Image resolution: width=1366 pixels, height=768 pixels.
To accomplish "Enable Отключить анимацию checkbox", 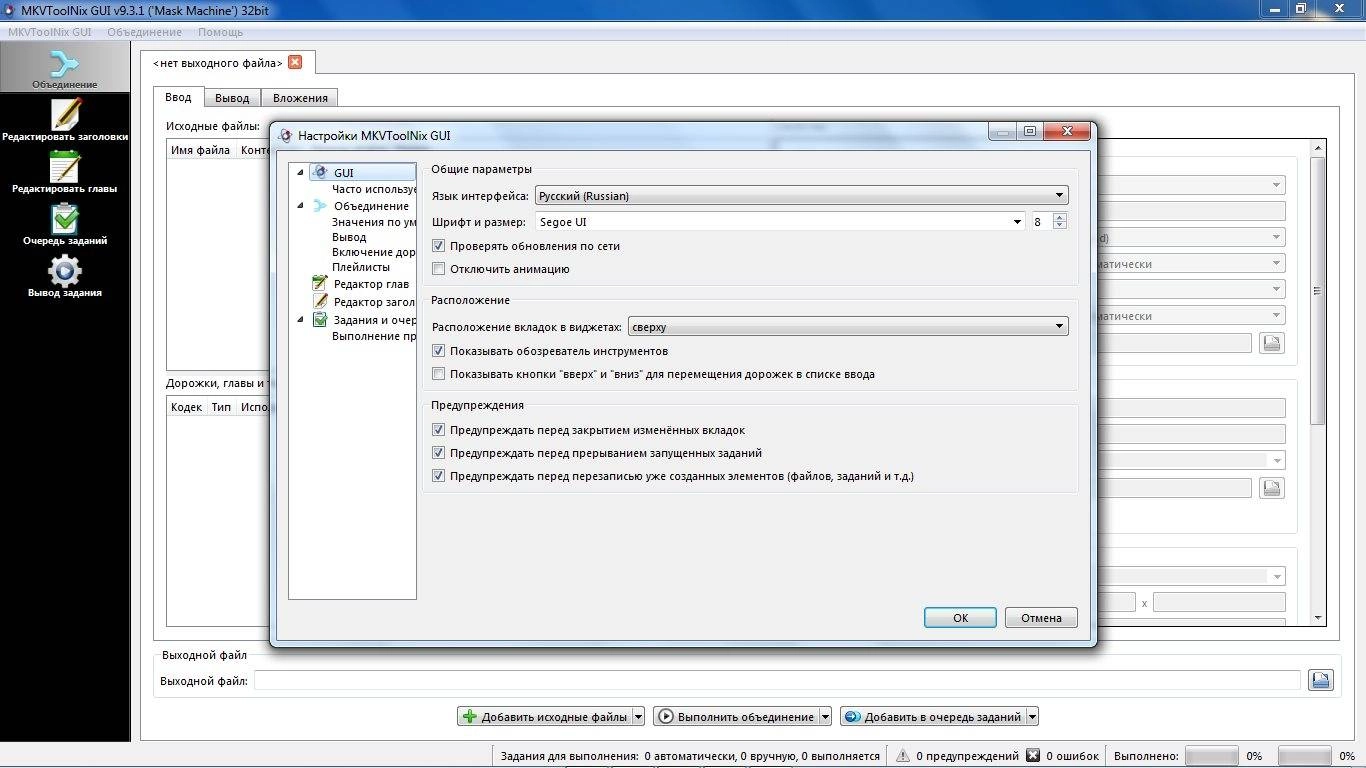I will (438, 269).
